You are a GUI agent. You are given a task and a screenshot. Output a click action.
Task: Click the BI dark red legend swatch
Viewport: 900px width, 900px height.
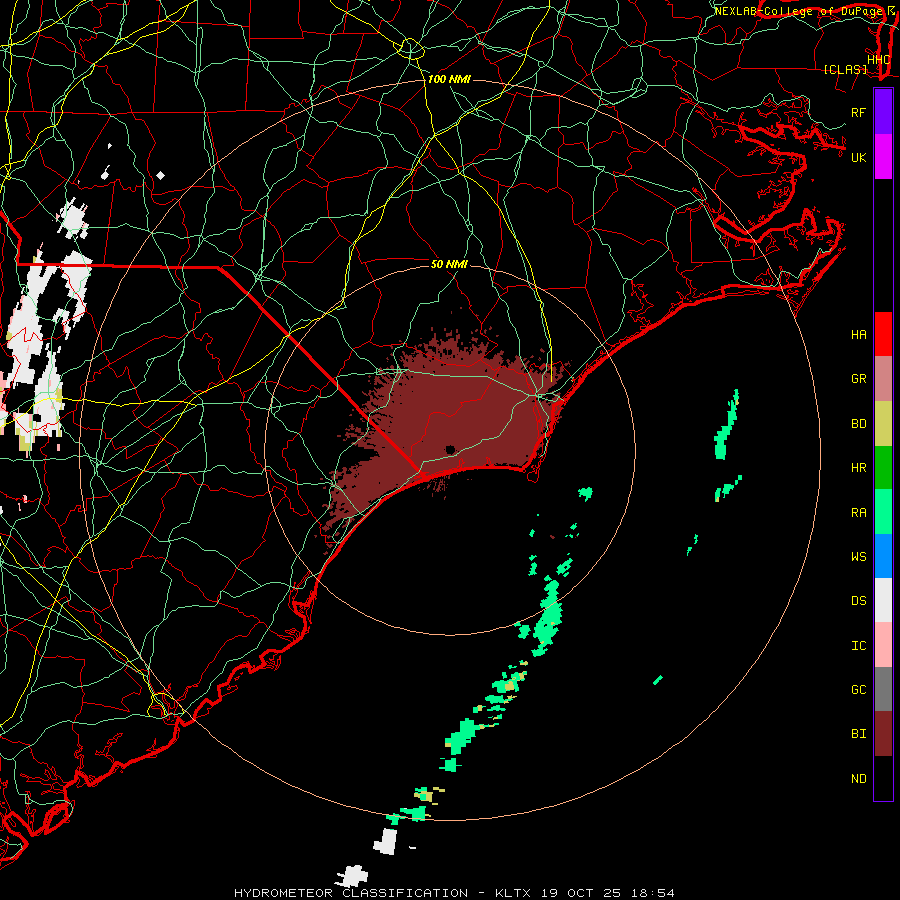coord(883,734)
